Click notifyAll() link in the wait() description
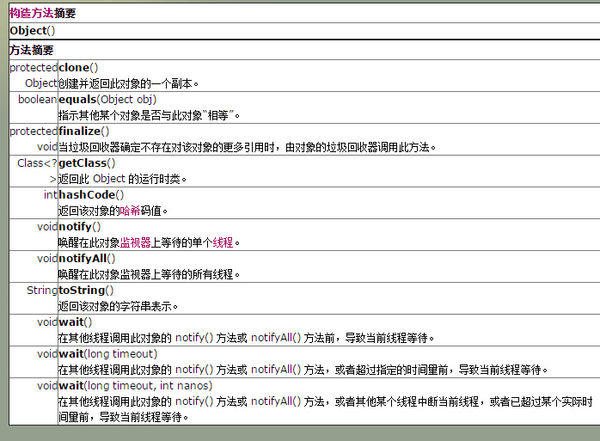Image resolution: width=600 pixels, height=441 pixels. [x=276, y=338]
